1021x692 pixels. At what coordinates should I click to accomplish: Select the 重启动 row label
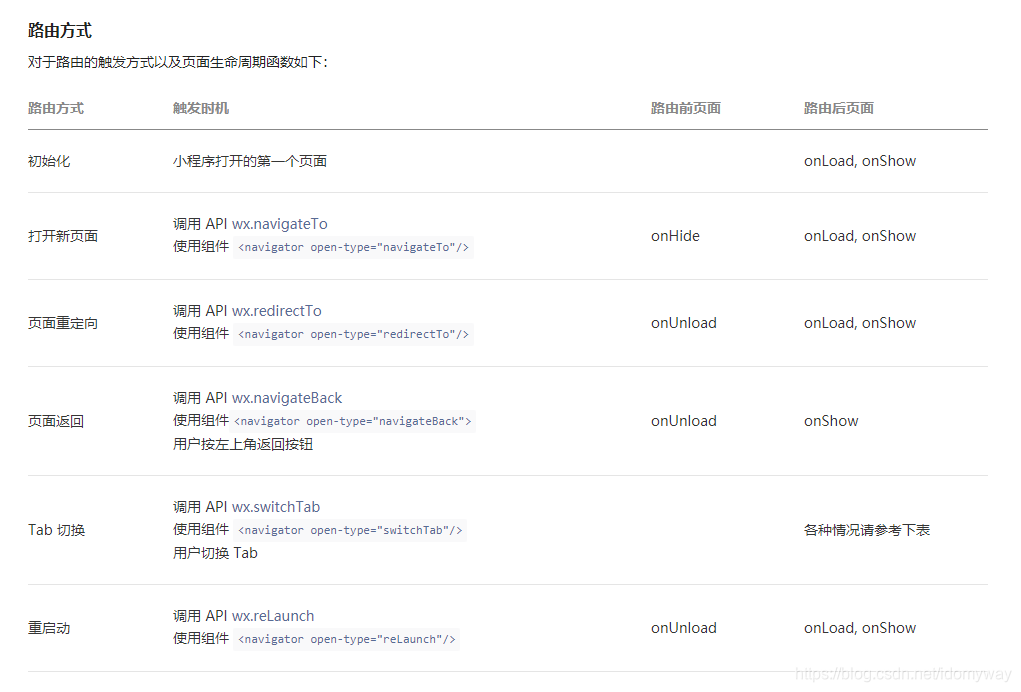point(49,628)
